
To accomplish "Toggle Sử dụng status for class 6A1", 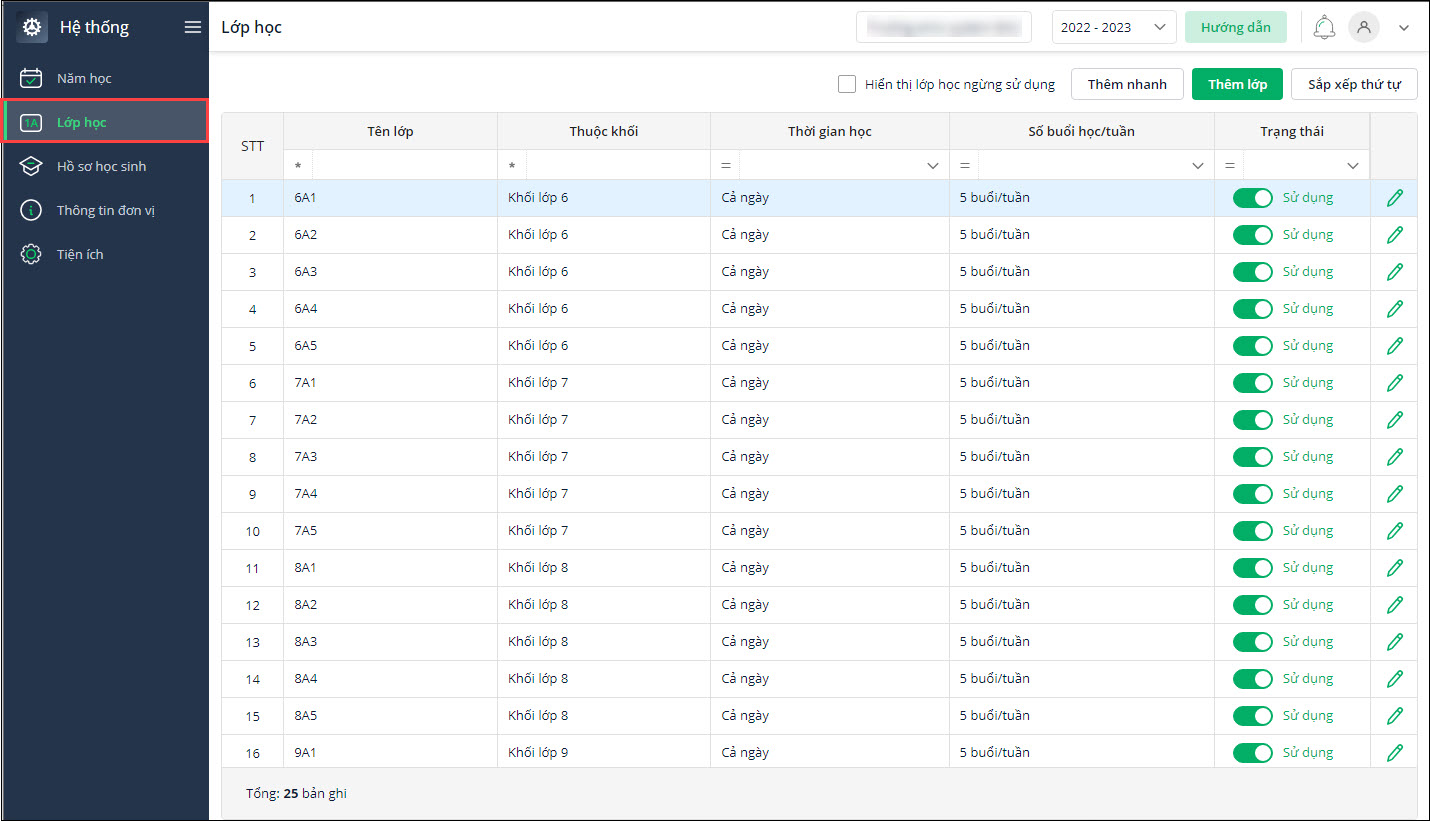I will (1253, 198).
